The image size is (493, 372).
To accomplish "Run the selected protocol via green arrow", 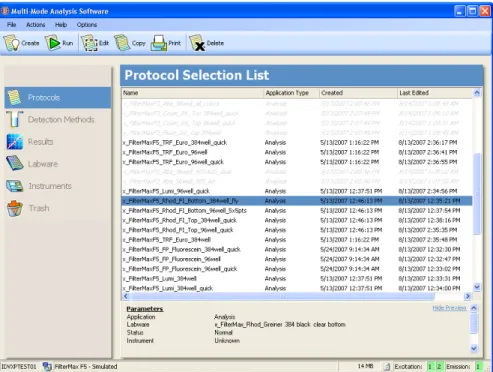I will (52, 43).
